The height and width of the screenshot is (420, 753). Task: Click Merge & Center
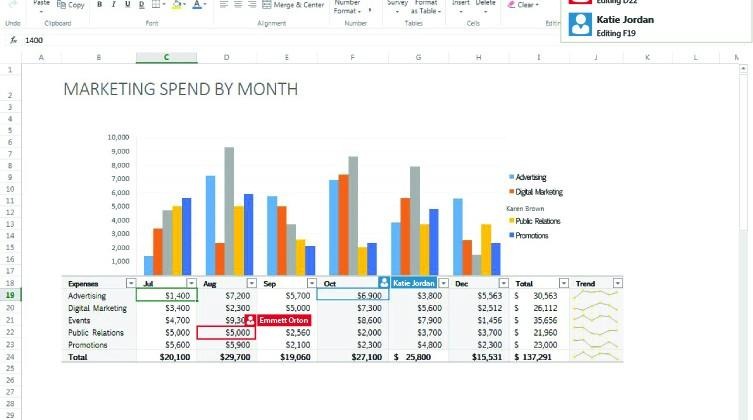point(293,5)
